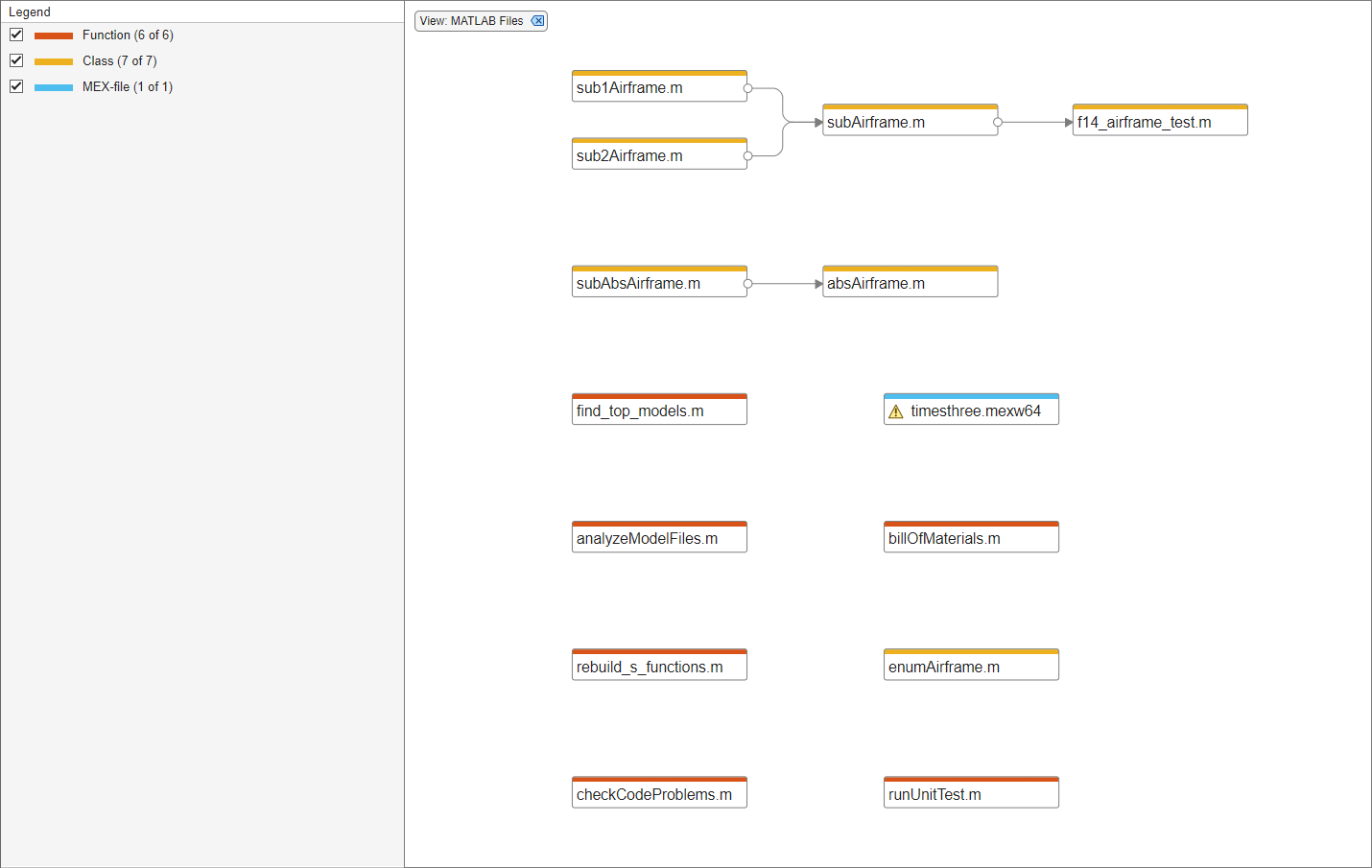Click output port circle of sub1Airframe.m
Image resolution: width=1372 pixels, height=868 pixels.
tap(747, 88)
